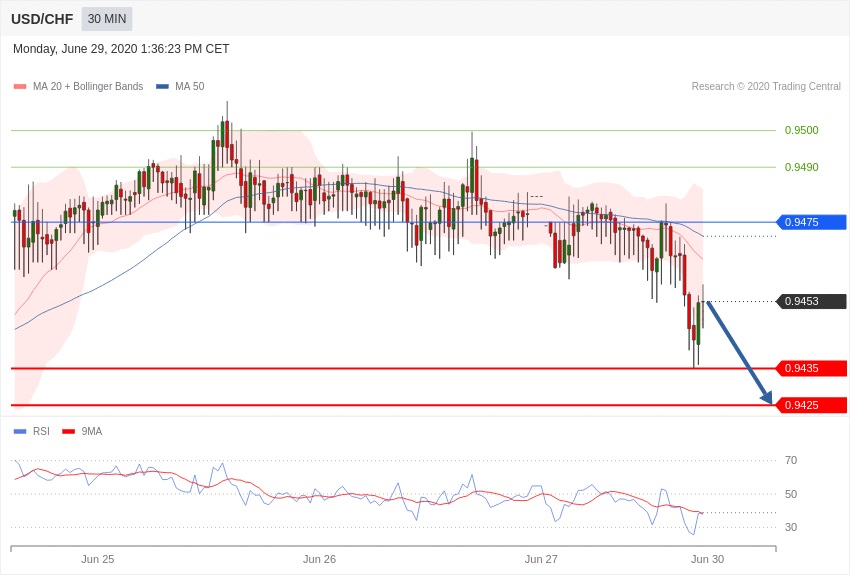Screen dimensions: 850x576
Task: Click the MA 20 + Bollinger Bands legend swatch
Action: (x=20, y=86)
